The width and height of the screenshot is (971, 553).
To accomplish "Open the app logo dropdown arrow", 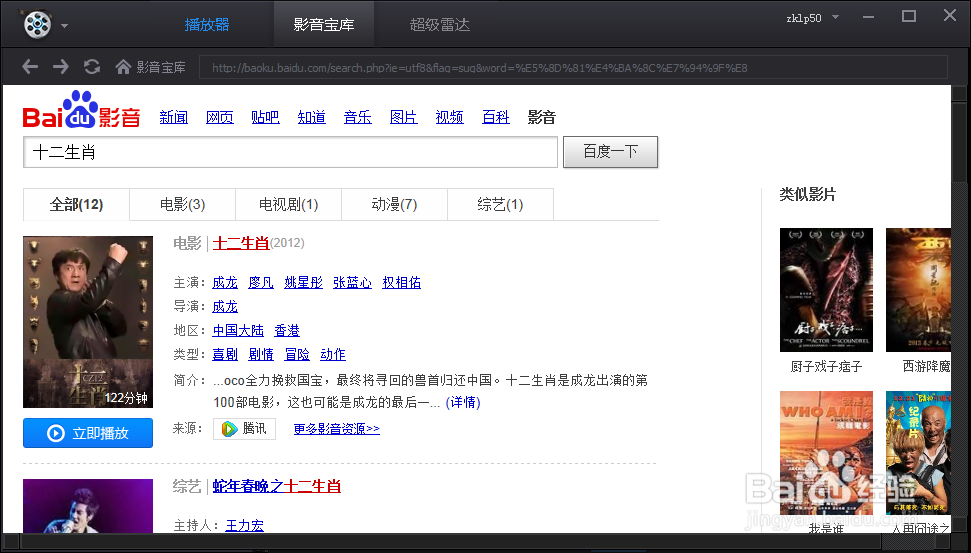I will [64, 26].
